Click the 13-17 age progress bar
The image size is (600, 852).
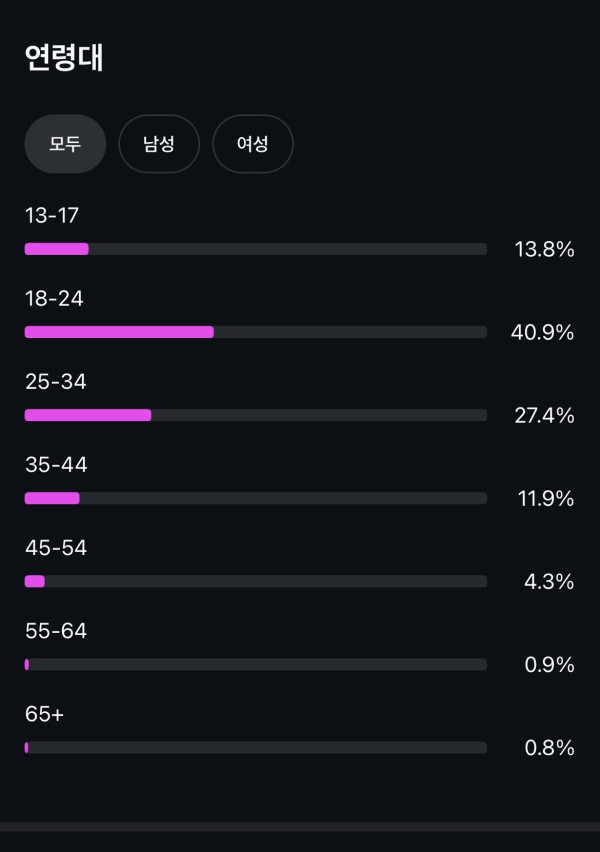256,249
